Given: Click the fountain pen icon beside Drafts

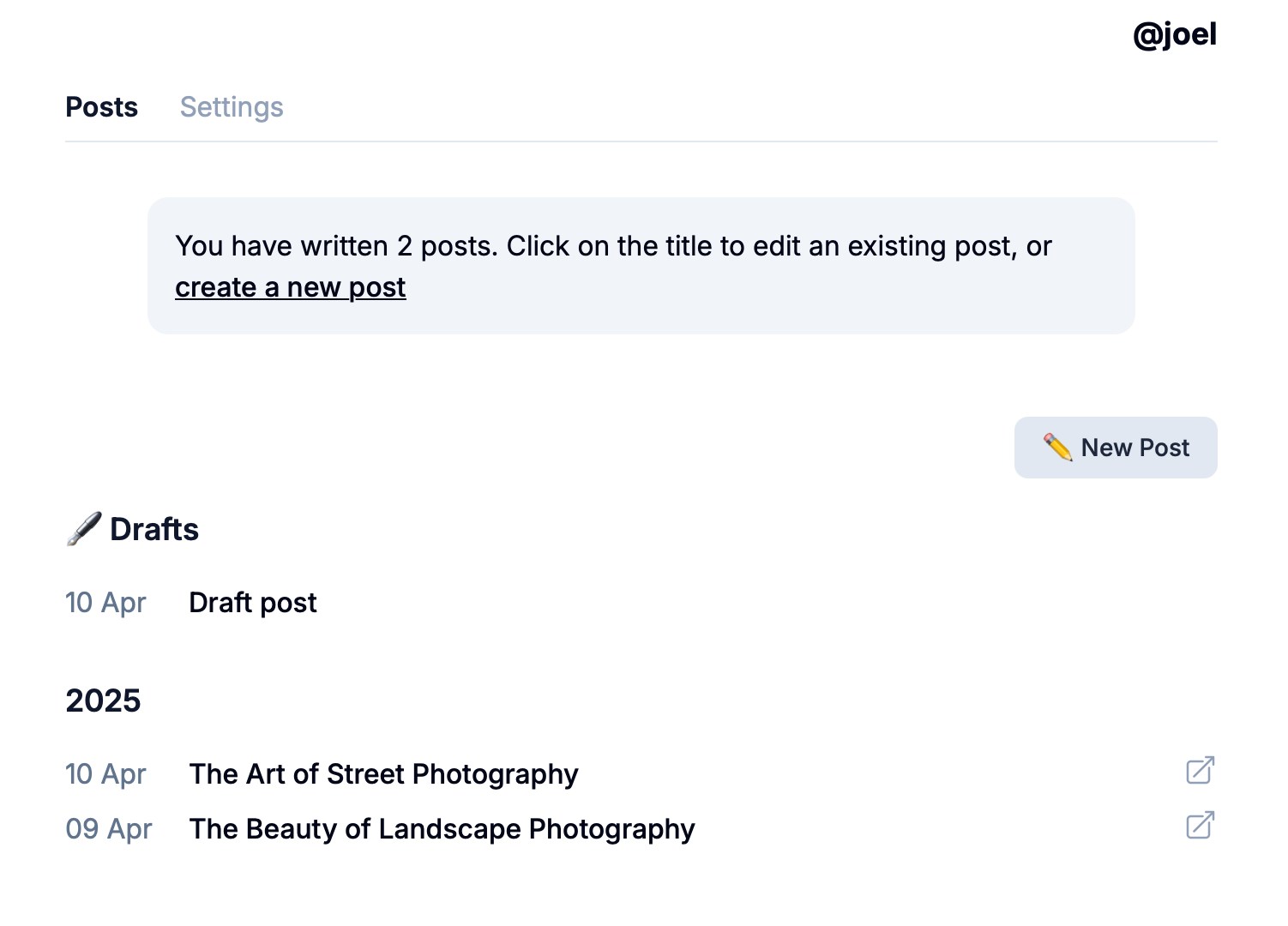Looking at the screenshot, I should [83, 530].
